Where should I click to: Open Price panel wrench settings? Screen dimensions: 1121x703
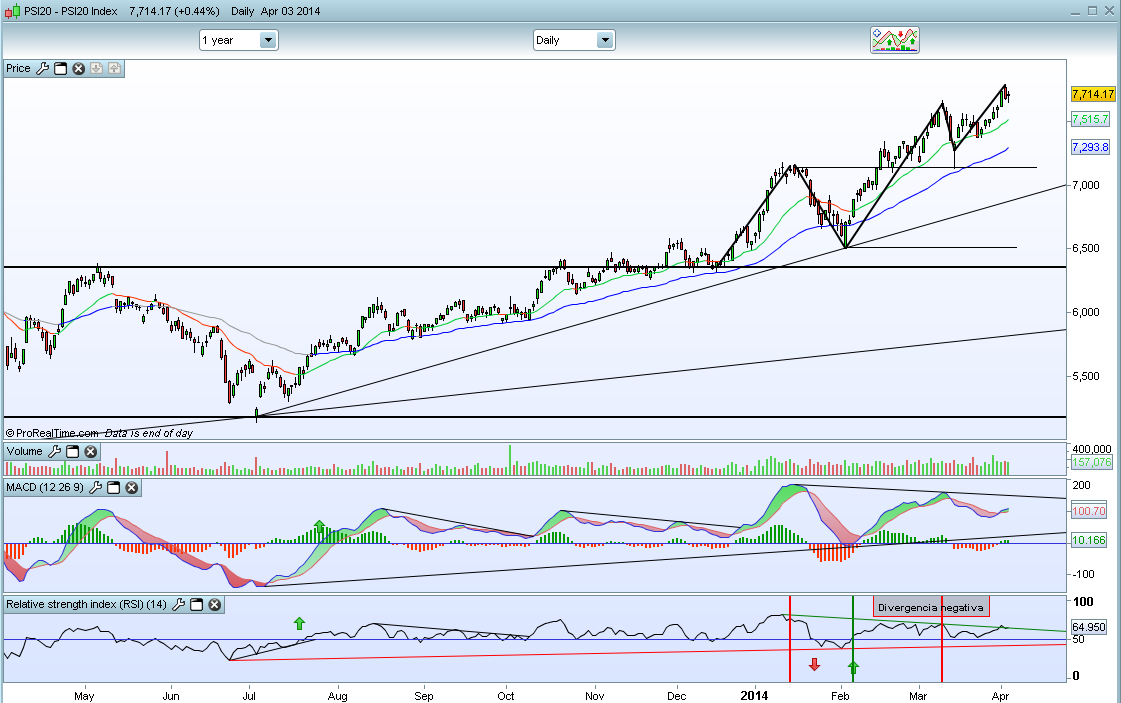click(42, 69)
